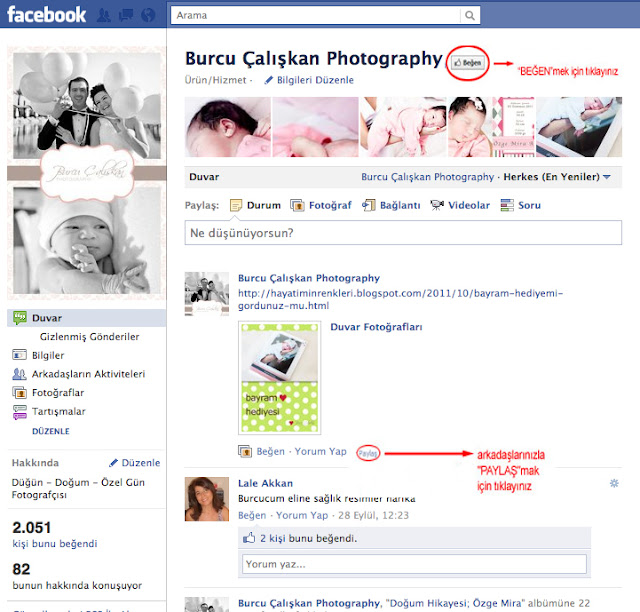
Task: Click thumbs-up icon beside 2 kişi bunu beğendi
Action: 249,538
